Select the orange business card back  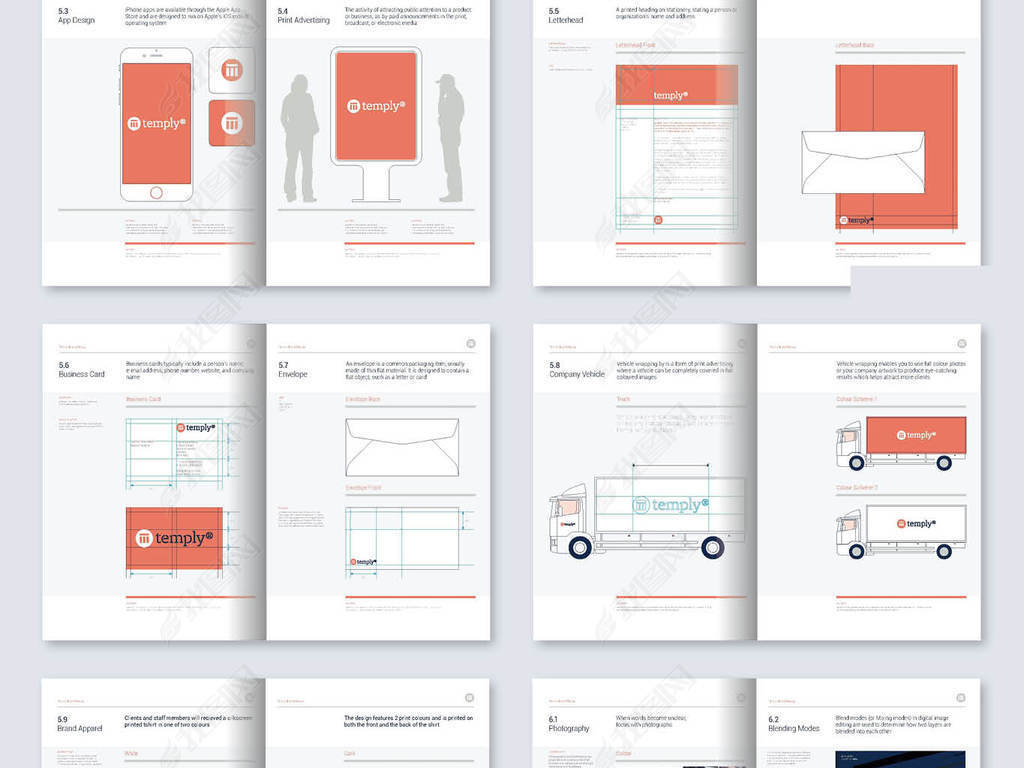point(174,538)
